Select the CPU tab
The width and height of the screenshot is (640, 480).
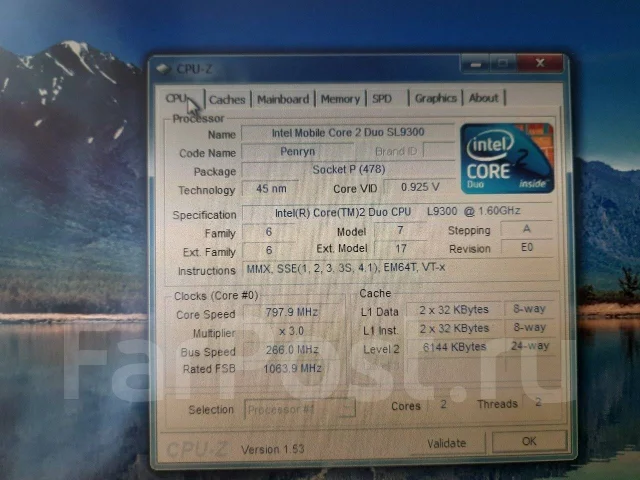pyautogui.click(x=179, y=99)
